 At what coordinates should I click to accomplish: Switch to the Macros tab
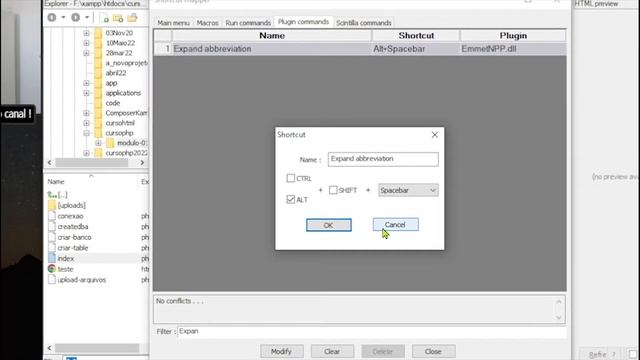207,23
